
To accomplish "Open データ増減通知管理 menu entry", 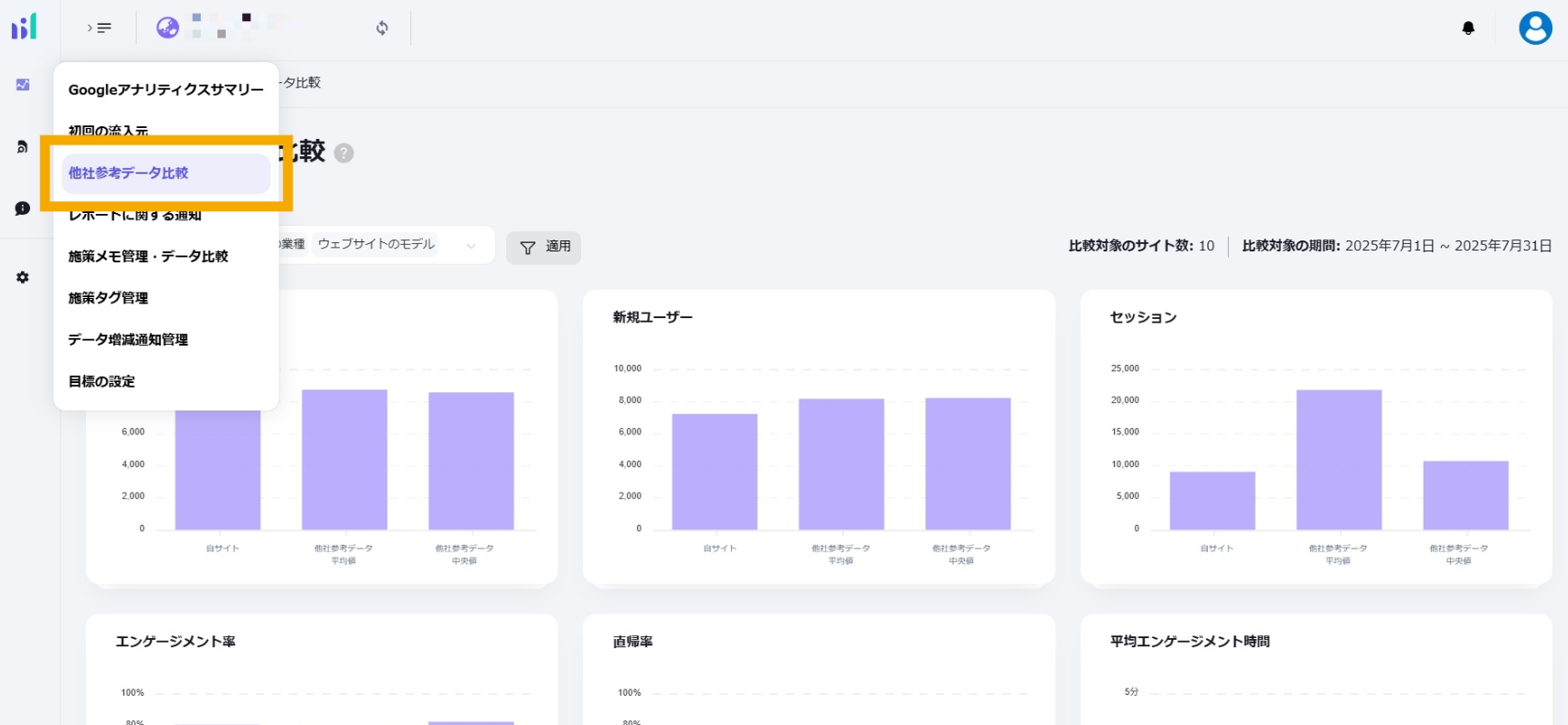I will (x=128, y=339).
